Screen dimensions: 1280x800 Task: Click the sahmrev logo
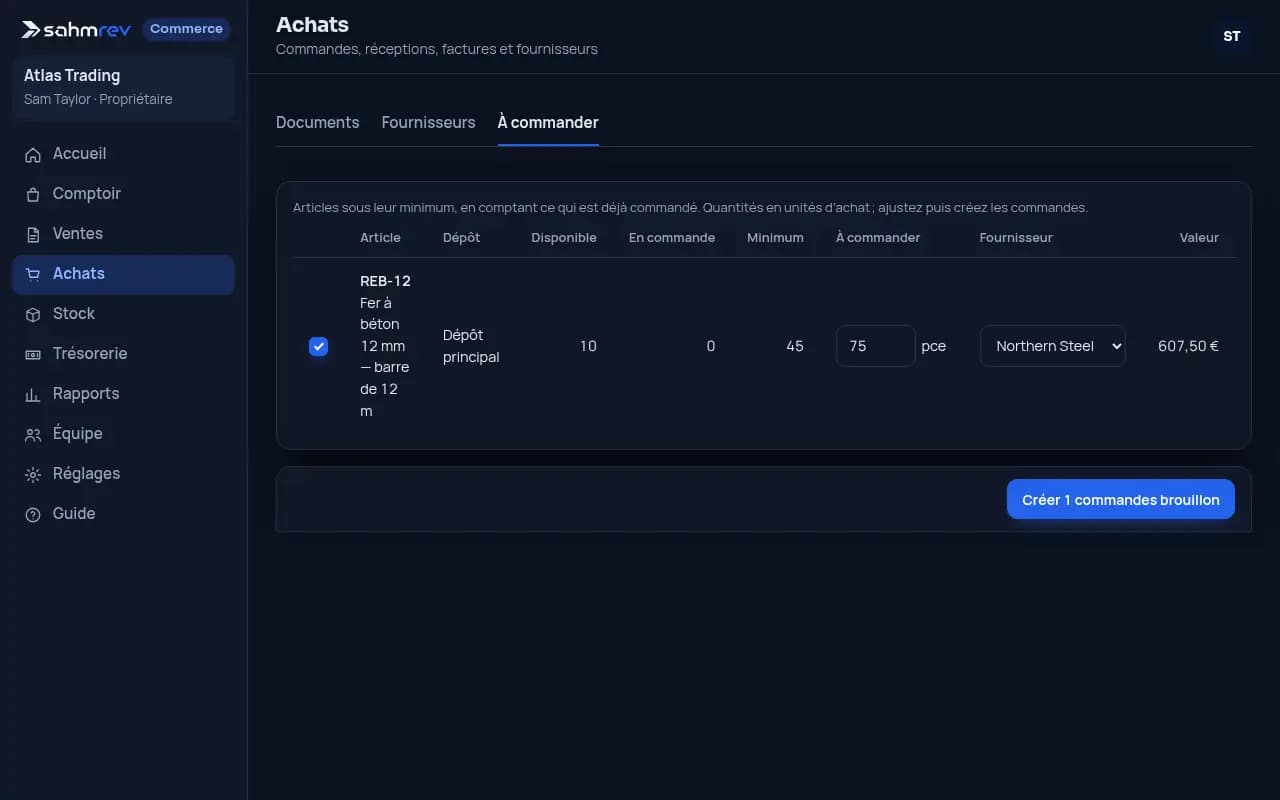[x=76, y=29]
